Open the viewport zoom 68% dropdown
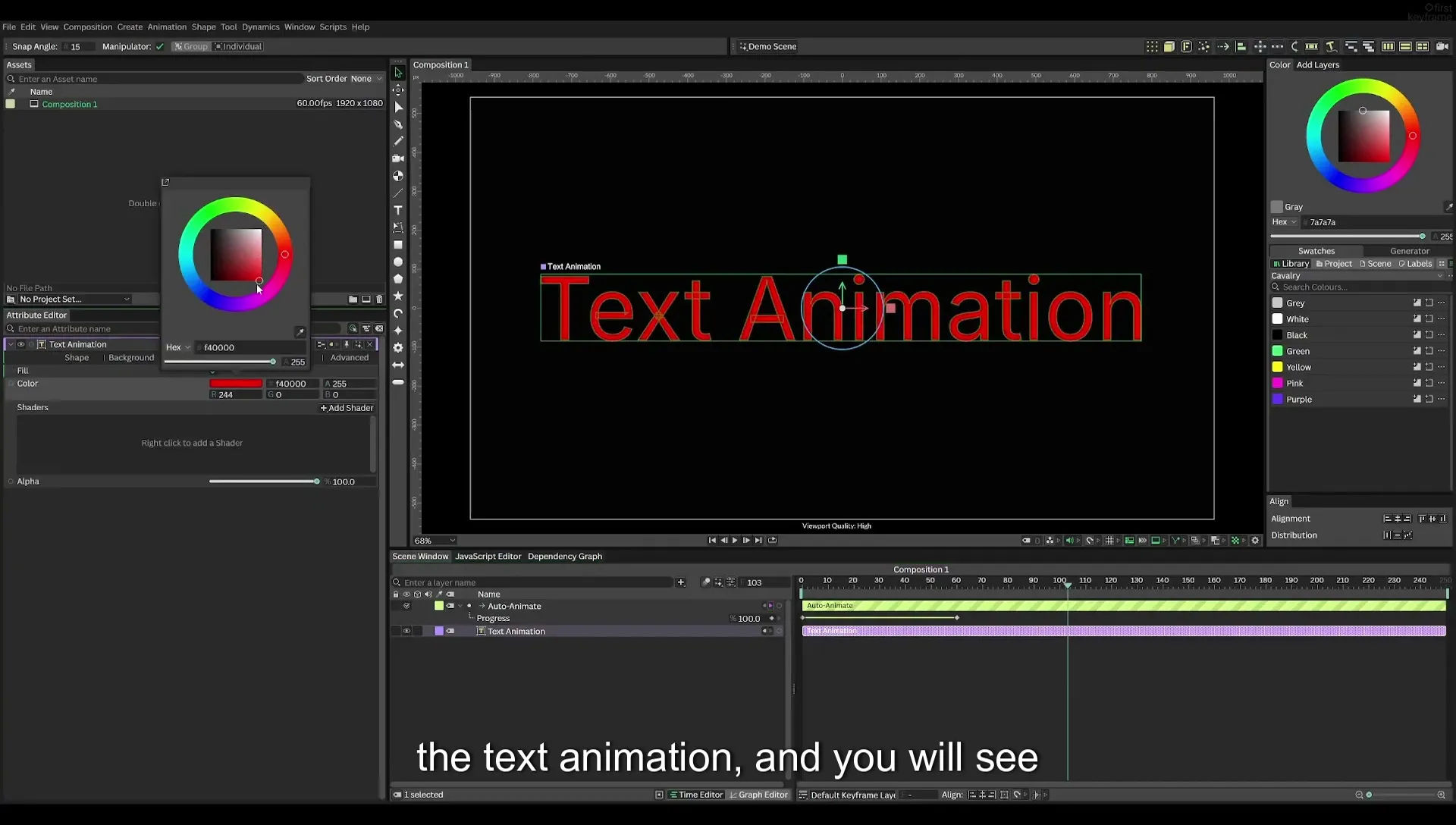The image size is (1456, 825). 435,541
